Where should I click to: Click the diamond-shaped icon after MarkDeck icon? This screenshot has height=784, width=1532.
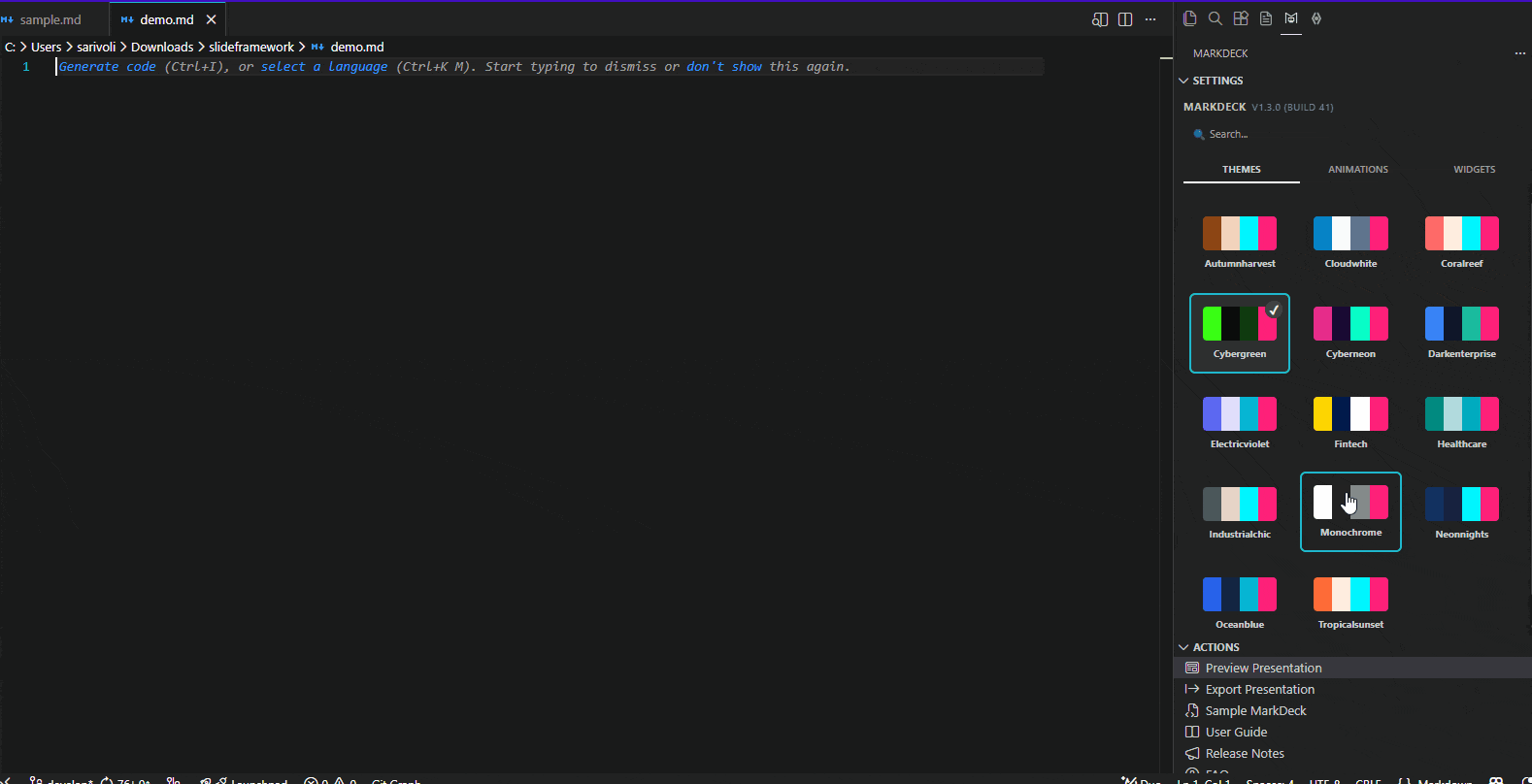(1316, 18)
